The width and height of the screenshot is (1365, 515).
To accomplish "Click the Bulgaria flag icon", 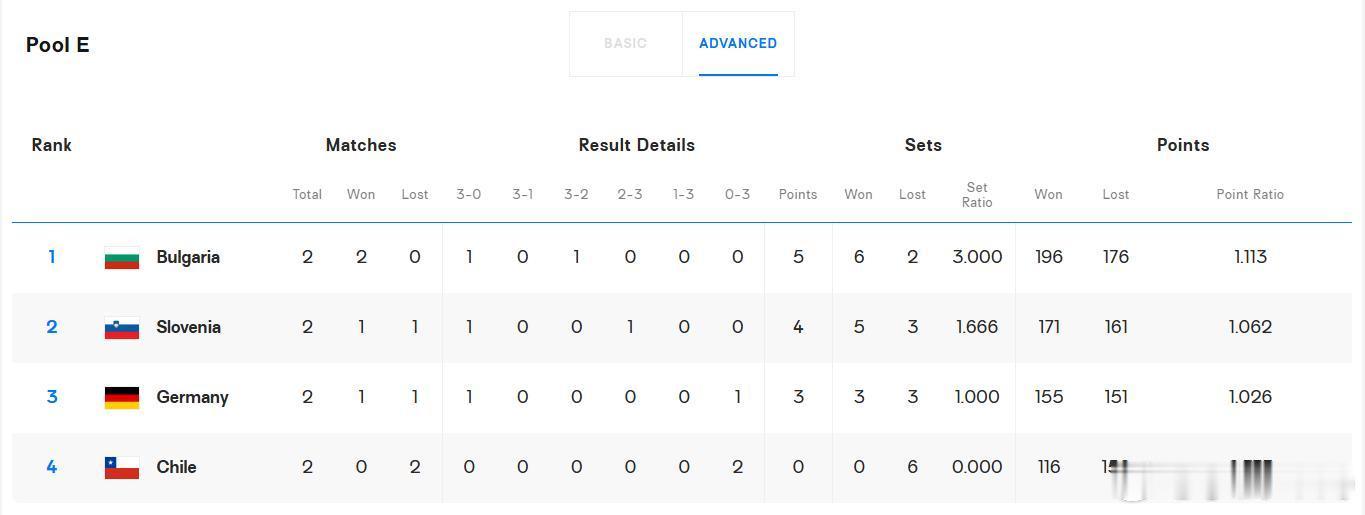I will point(122,257).
